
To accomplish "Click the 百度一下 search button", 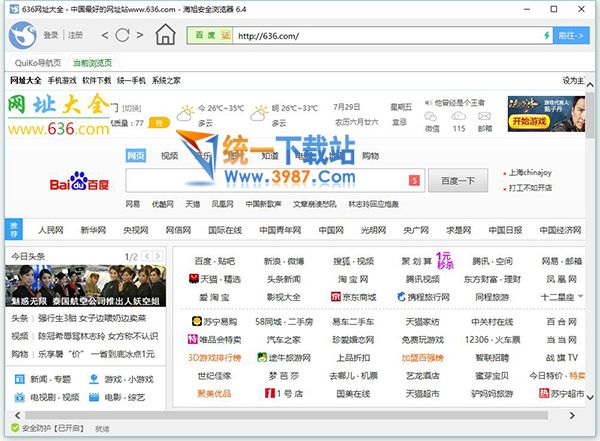I will point(458,180).
